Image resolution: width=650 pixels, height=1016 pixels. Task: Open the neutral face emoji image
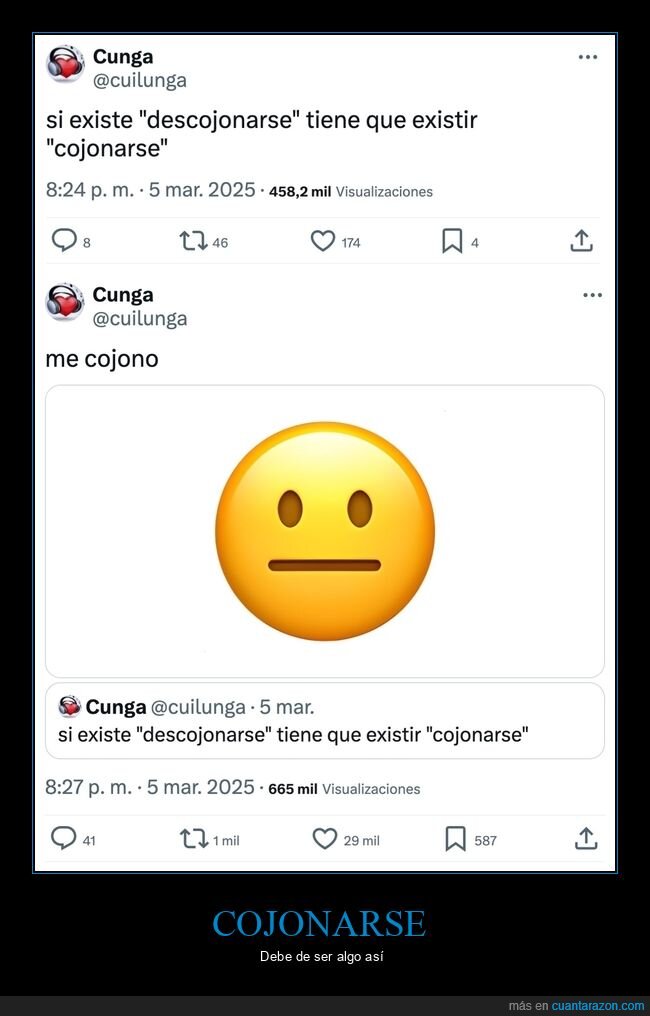pos(325,531)
